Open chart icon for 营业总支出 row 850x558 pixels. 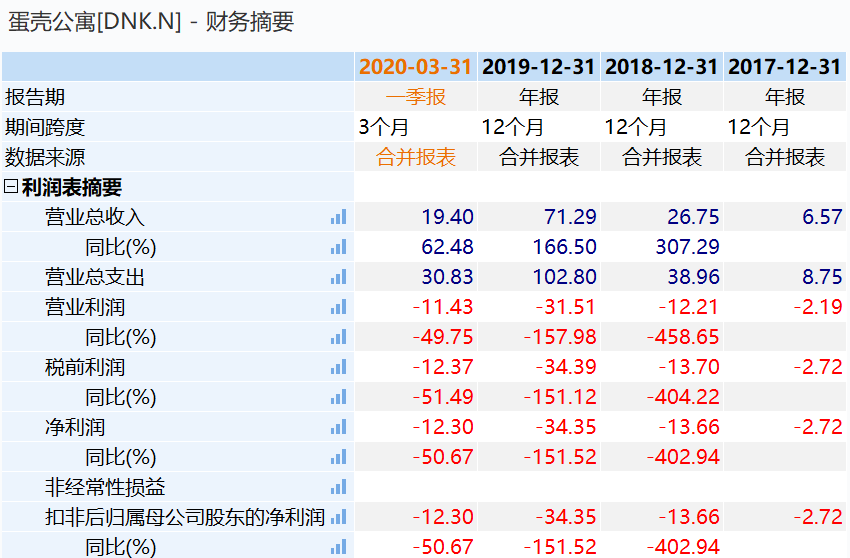pos(338,277)
